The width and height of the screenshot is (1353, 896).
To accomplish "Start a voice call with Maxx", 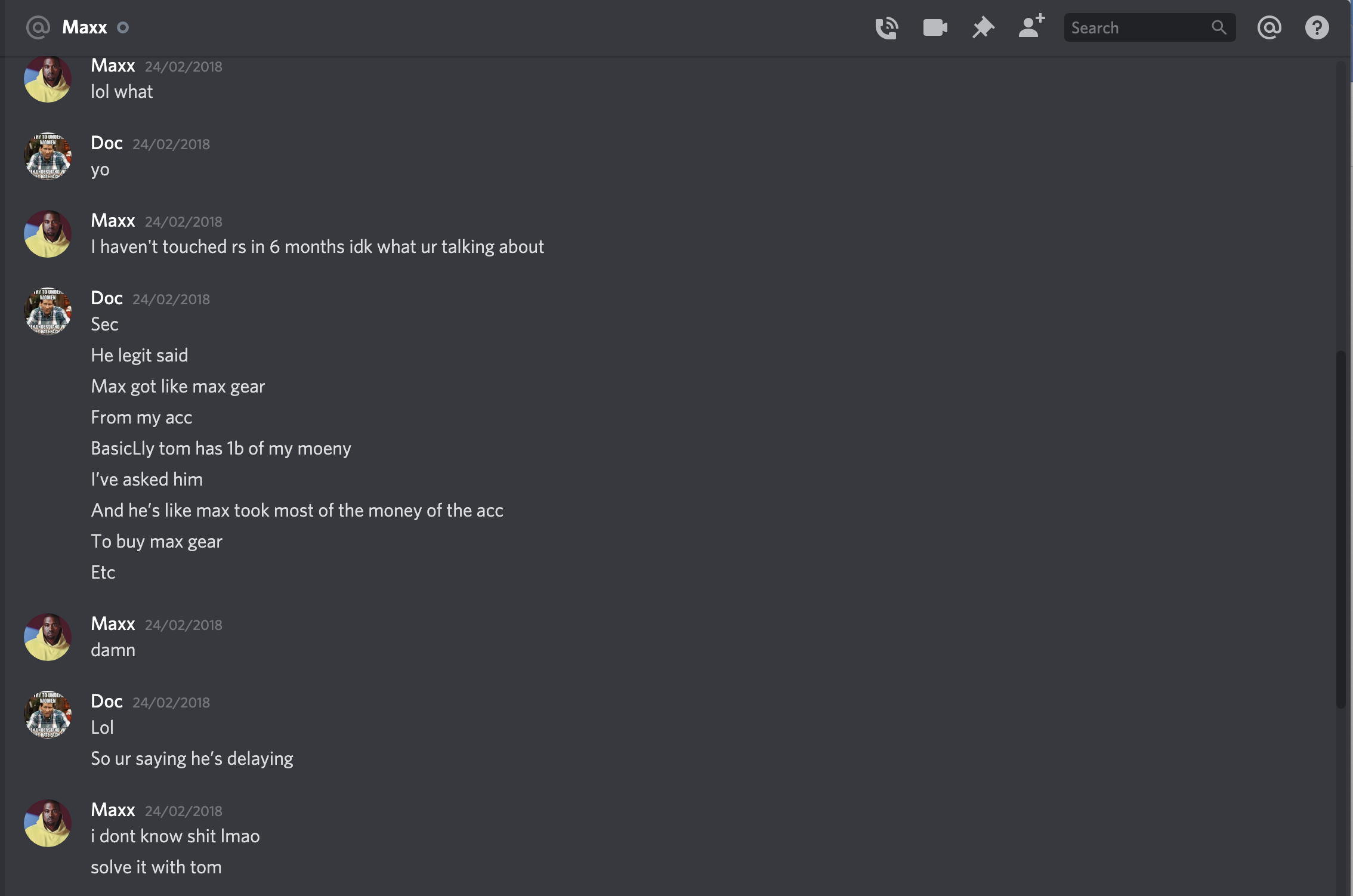I will pos(886,28).
